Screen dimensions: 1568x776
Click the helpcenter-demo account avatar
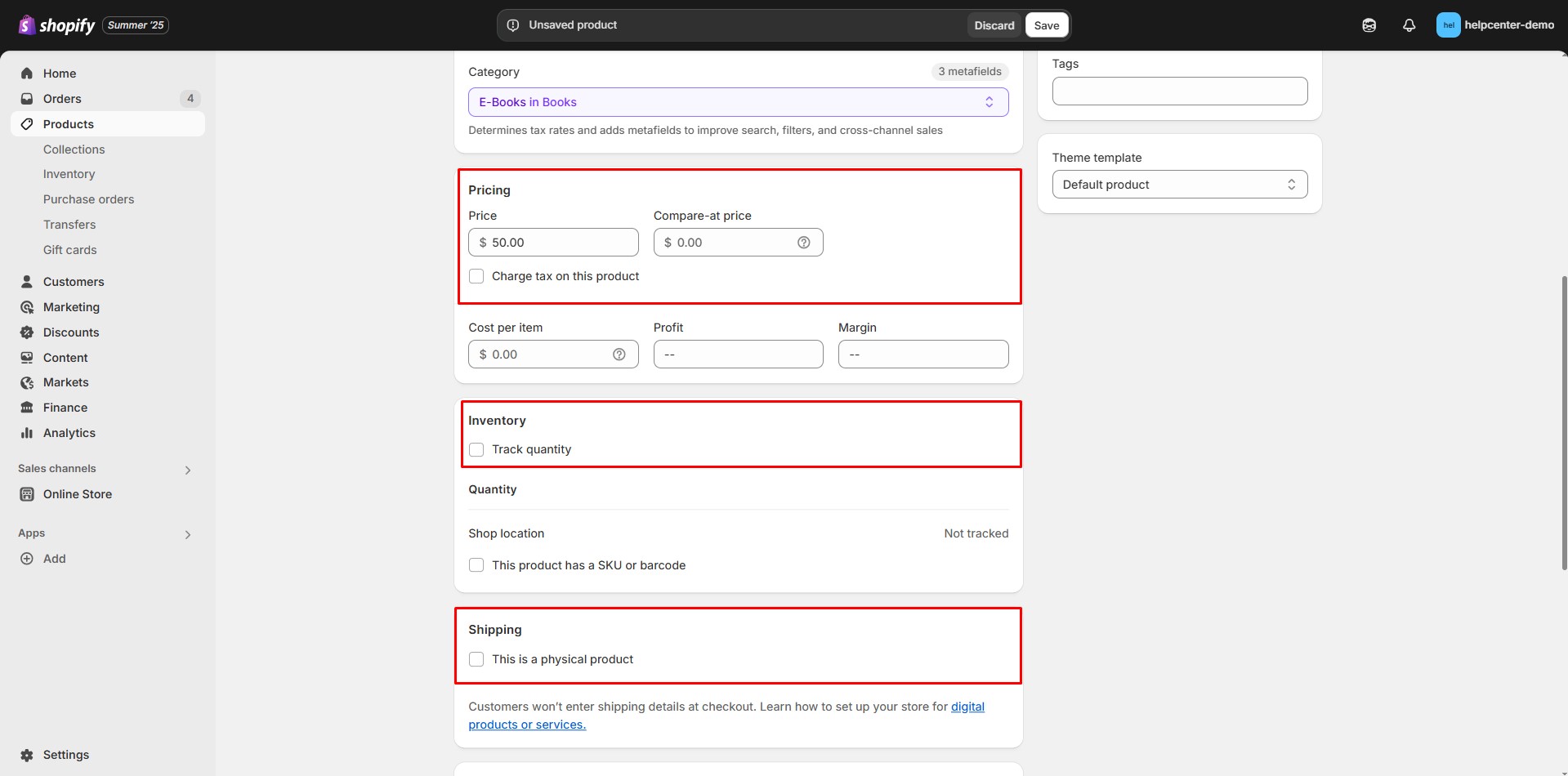pos(1448,25)
